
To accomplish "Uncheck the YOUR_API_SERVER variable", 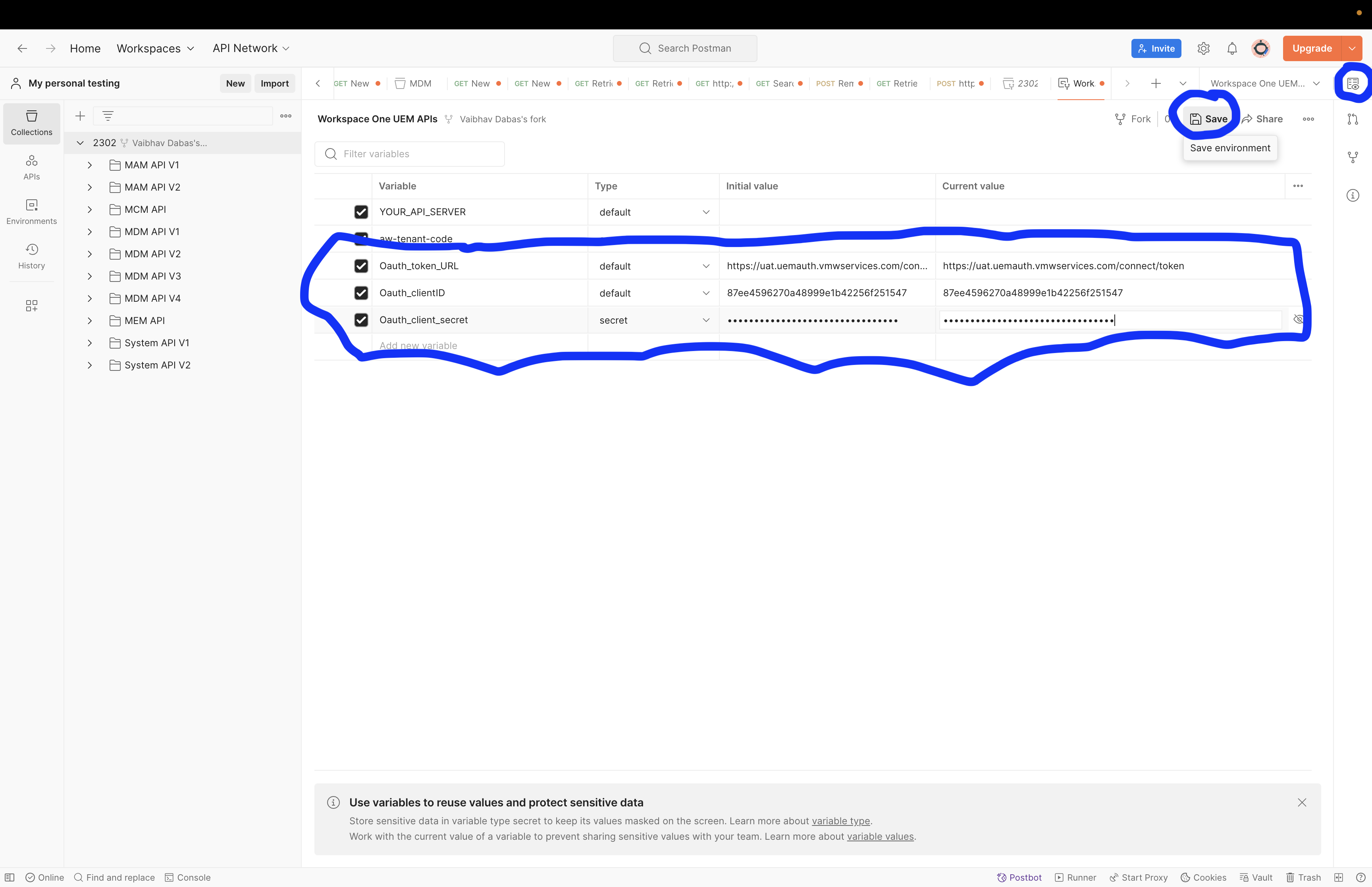I will [x=361, y=212].
